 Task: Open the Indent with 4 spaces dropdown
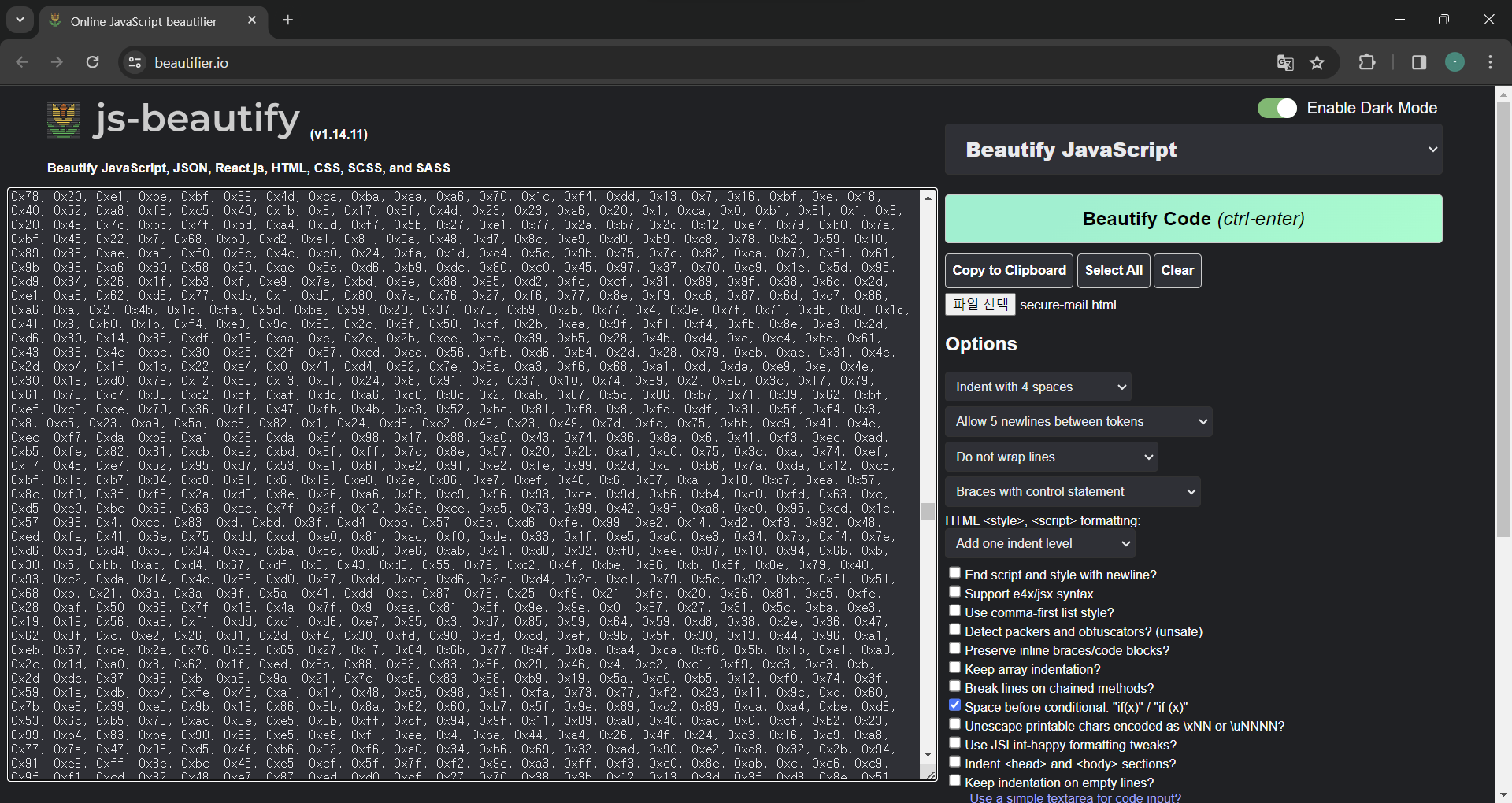click(x=1038, y=387)
